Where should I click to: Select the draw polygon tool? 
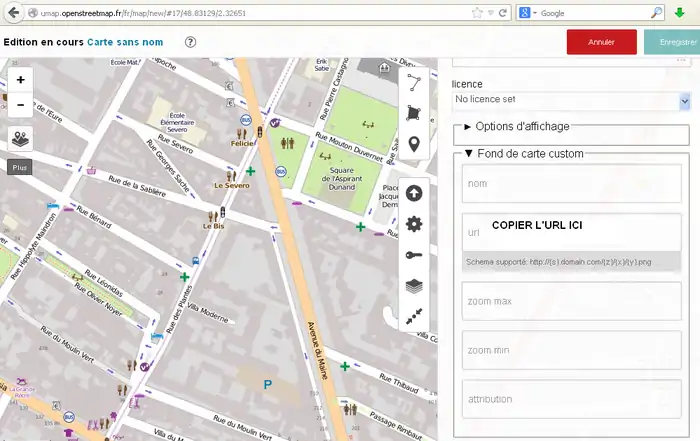point(414,114)
